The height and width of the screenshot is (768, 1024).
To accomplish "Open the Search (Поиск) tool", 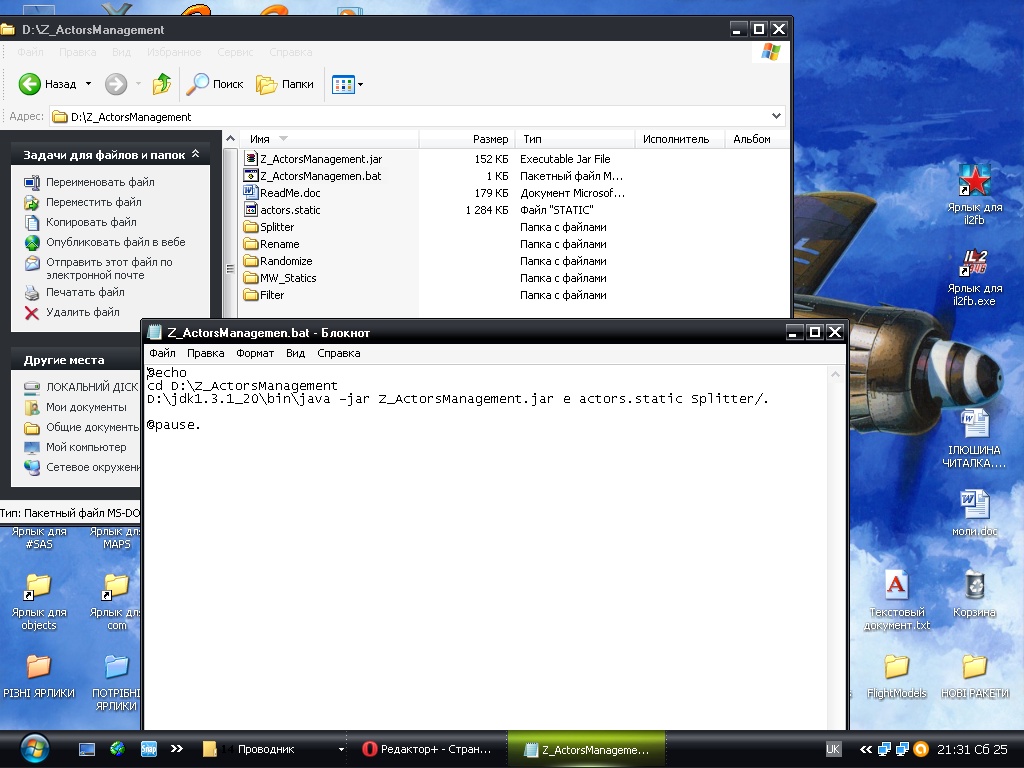I will tap(216, 85).
